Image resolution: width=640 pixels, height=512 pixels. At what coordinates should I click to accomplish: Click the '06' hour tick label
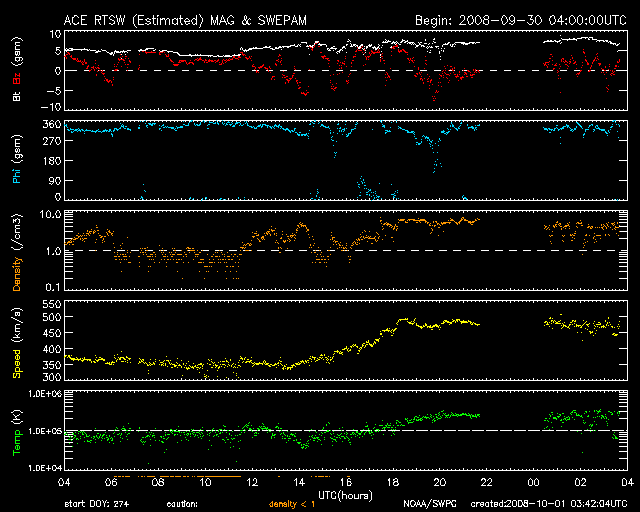(x=111, y=483)
